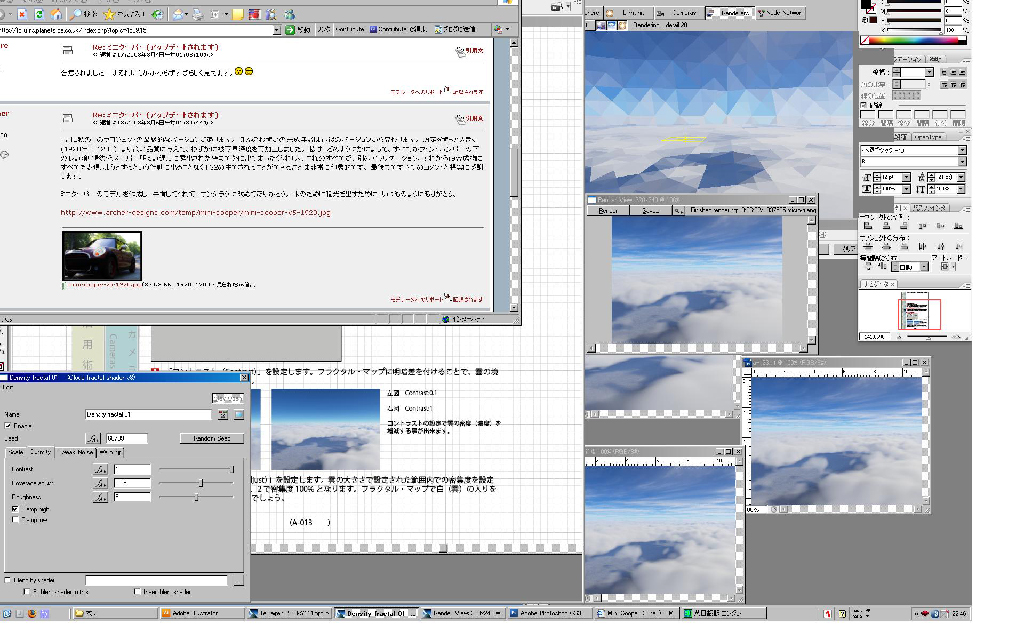1024x640 pixels.
Task: Select the Node Network tab in Terragen
Action: pos(780,12)
